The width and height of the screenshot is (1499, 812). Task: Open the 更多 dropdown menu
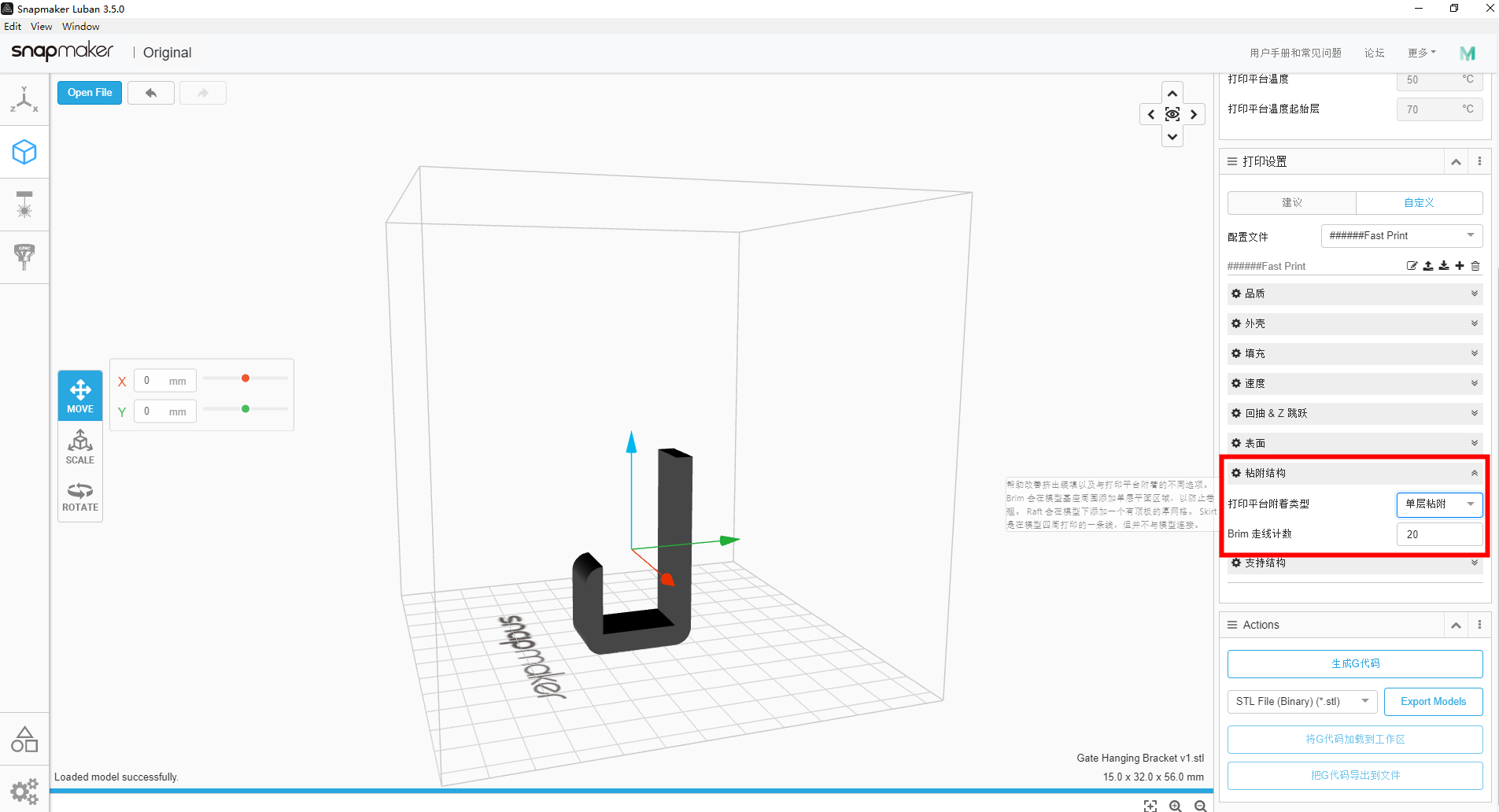[x=1421, y=53]
